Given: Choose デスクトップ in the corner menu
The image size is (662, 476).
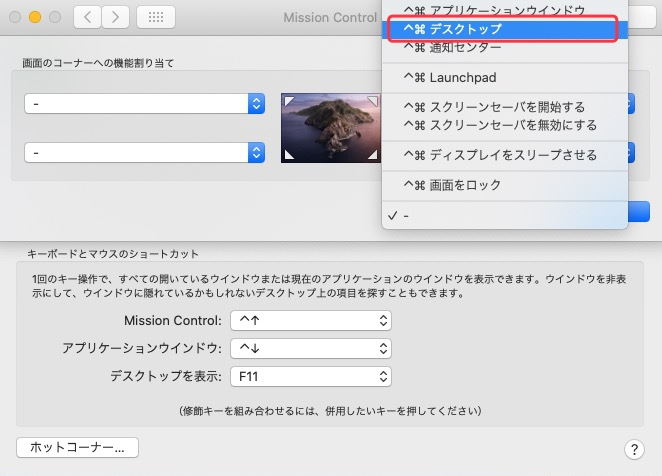Looking at the screenshot, I should (505, 29).
